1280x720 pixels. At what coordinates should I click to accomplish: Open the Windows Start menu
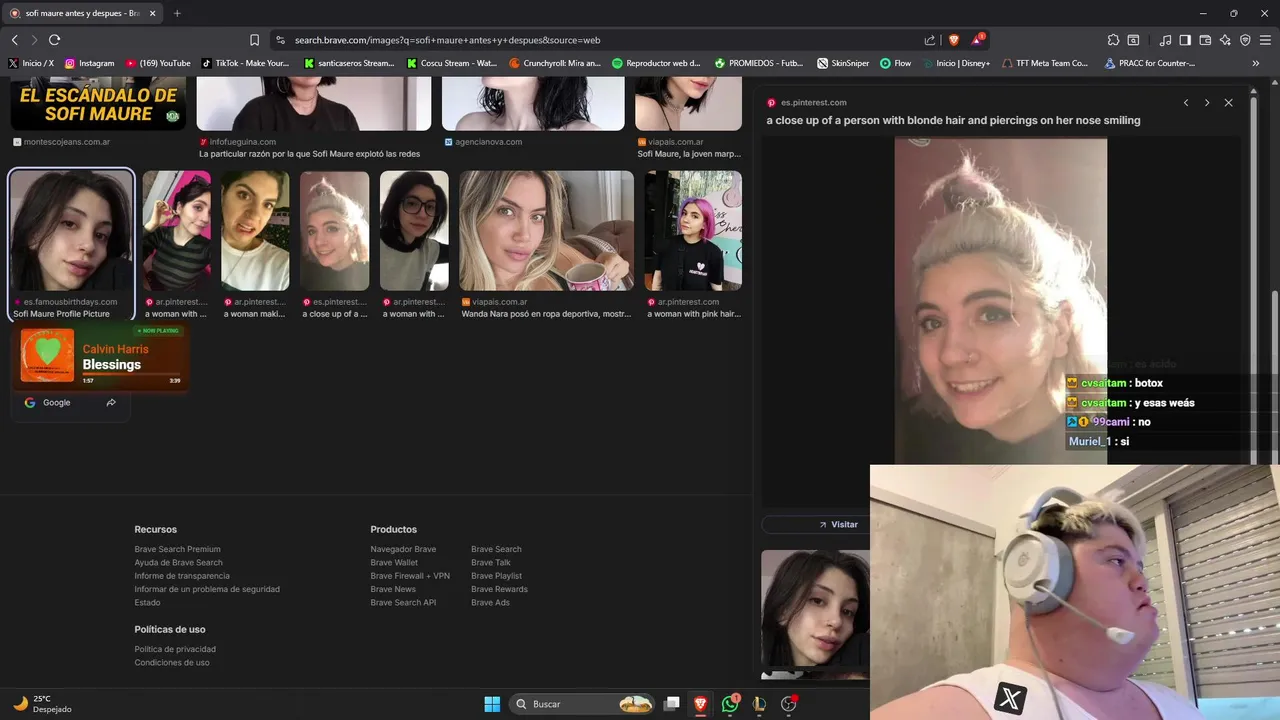[492, 704]
